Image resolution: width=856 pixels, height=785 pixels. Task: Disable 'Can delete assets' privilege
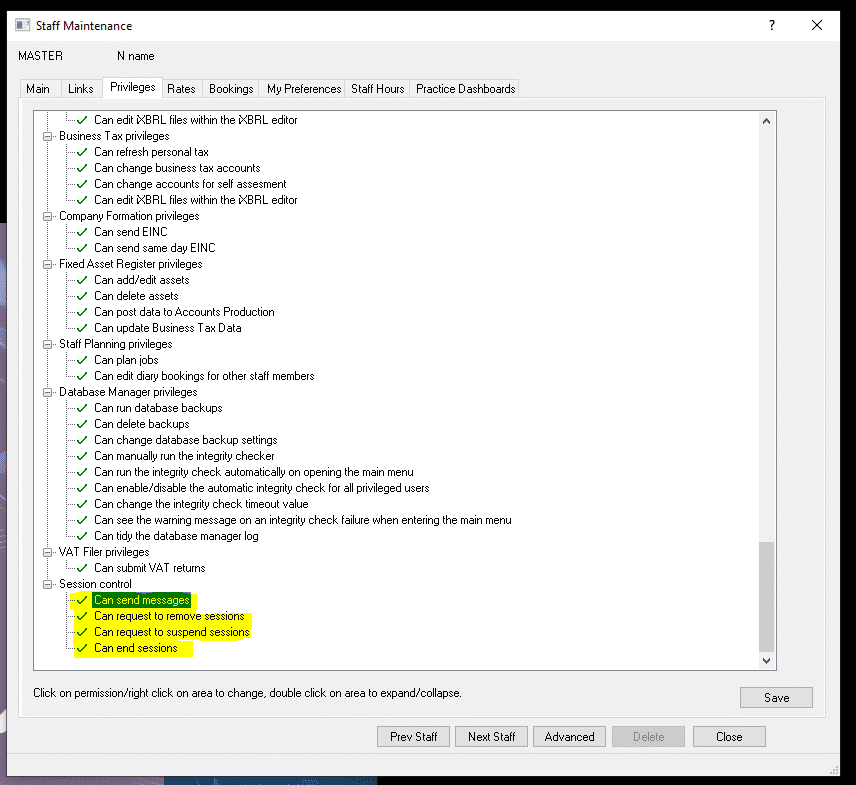(x=81, y=295)
